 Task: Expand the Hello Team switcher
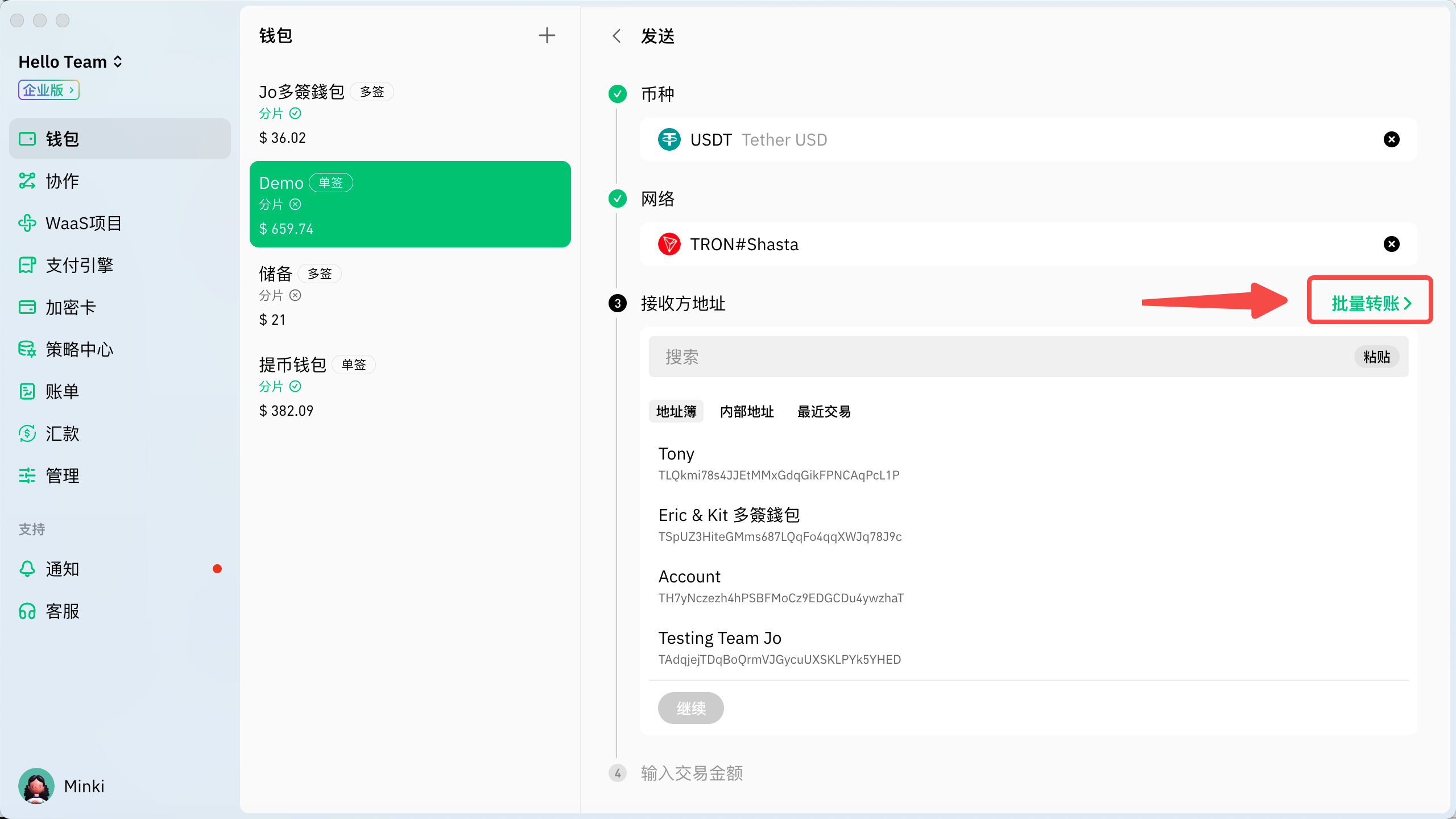tap(71, 61)
